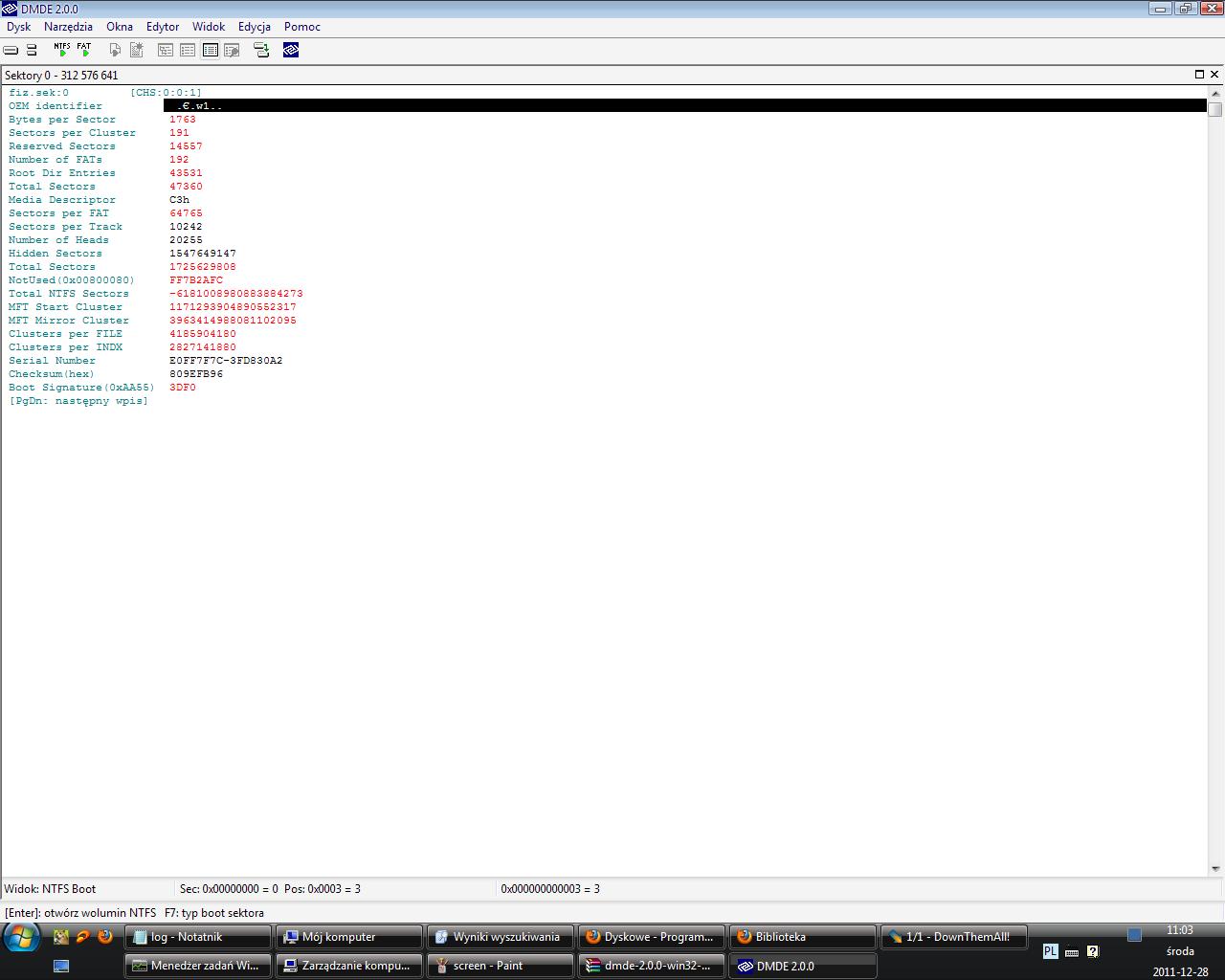Open the Edytor menu

[163, 27]
